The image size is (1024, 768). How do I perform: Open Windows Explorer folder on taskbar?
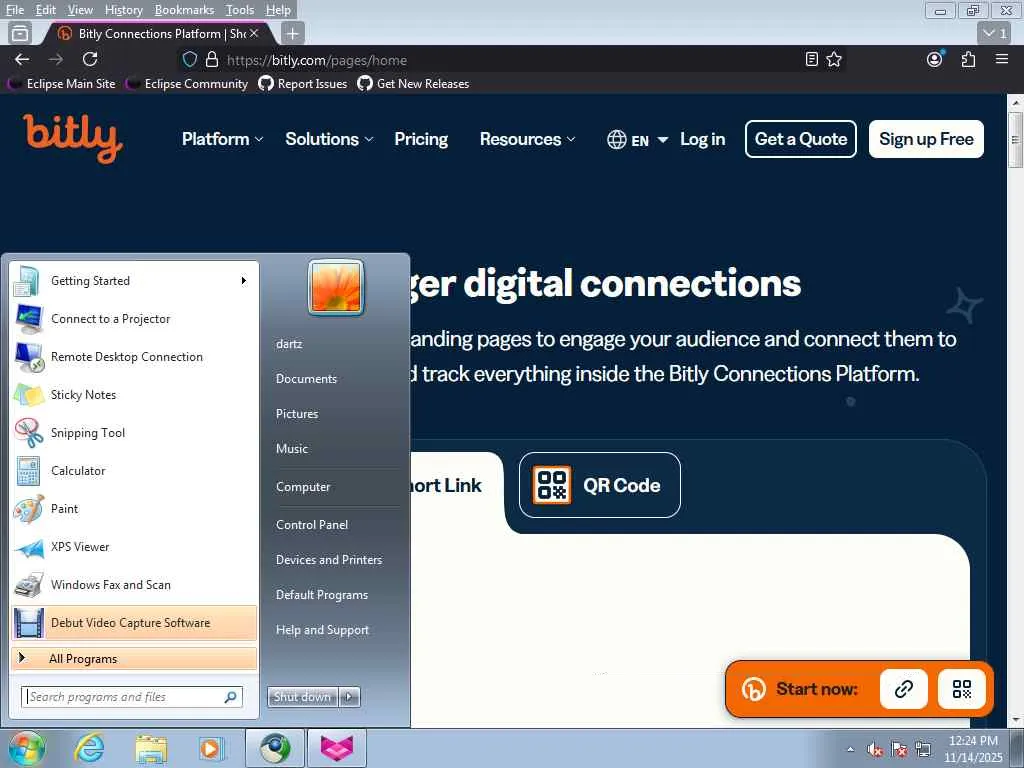coord(151,748)
